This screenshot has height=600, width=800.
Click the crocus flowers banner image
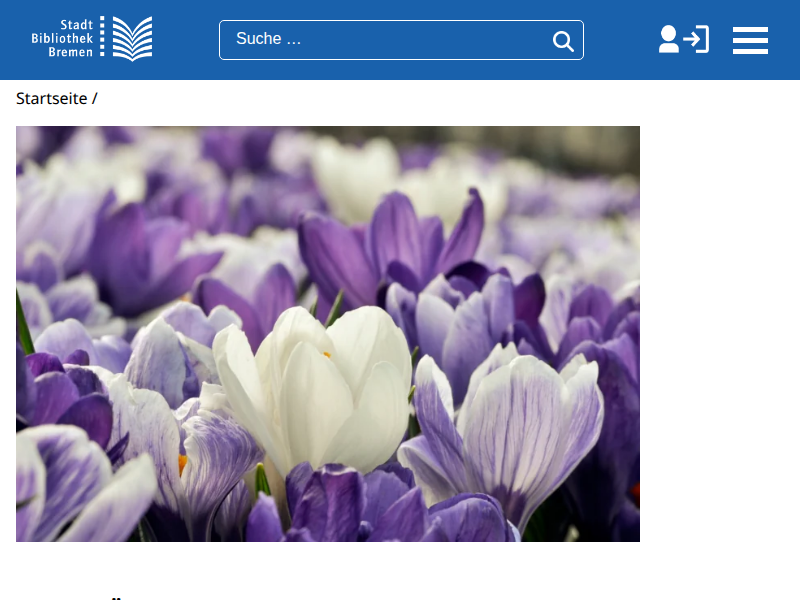pos(328,333)
